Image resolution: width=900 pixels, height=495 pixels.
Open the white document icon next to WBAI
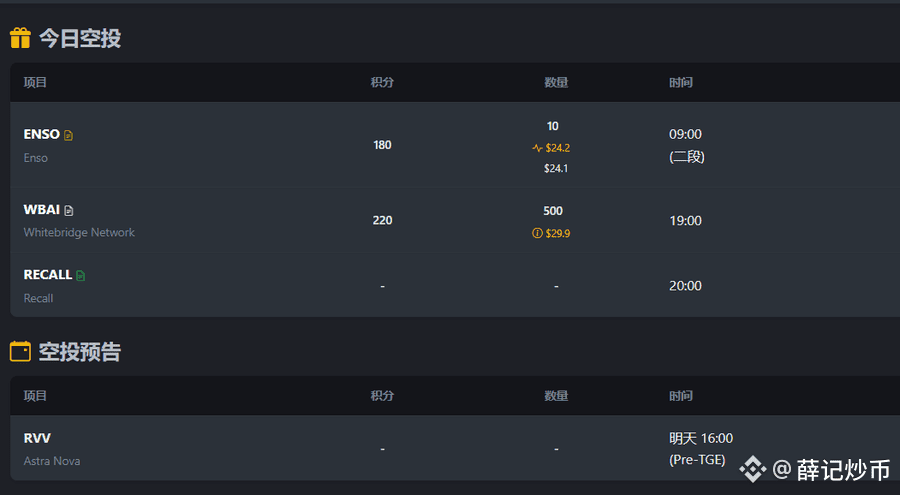(69, 211)
